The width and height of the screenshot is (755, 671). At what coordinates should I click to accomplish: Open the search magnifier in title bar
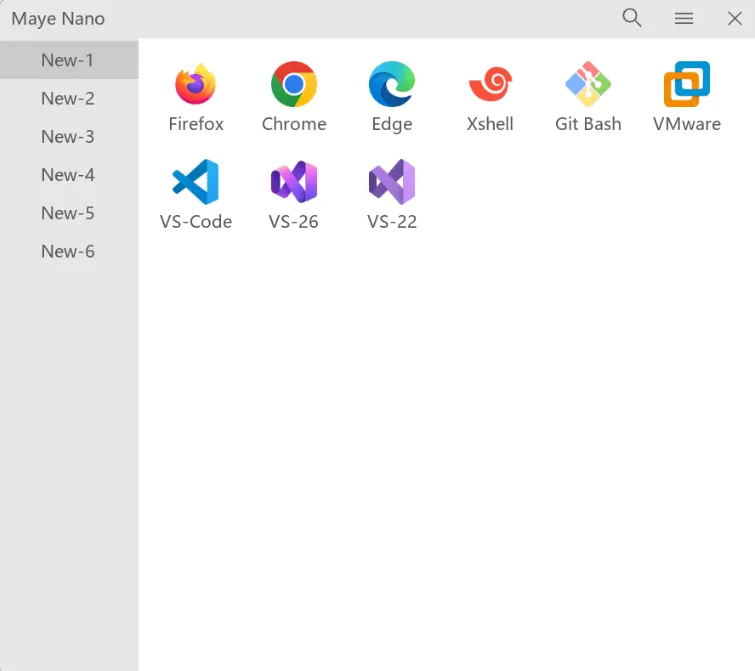pos(632,18)
